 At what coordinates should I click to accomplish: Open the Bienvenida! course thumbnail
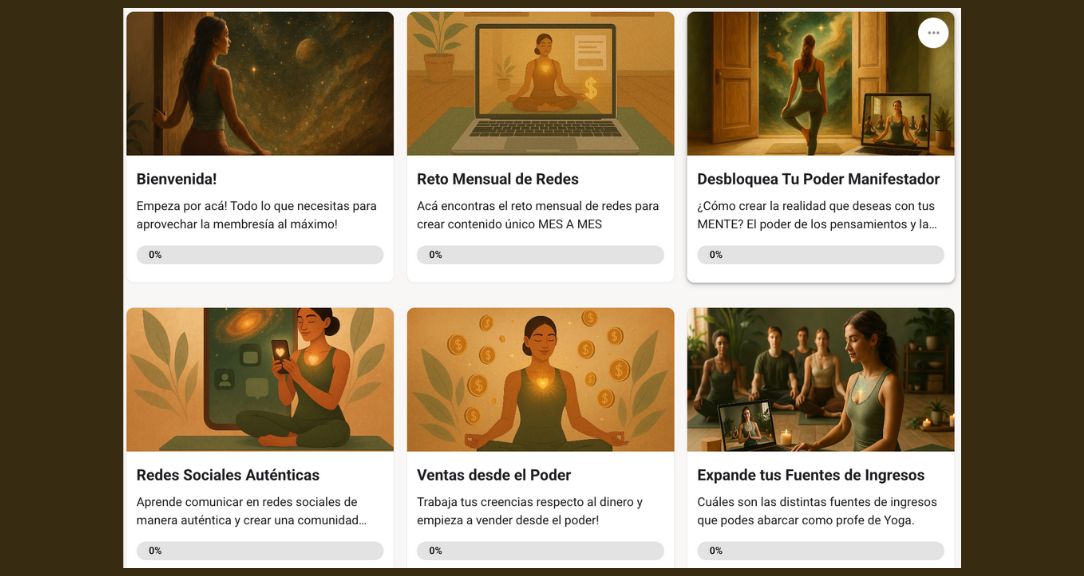[x=260, y=83]
